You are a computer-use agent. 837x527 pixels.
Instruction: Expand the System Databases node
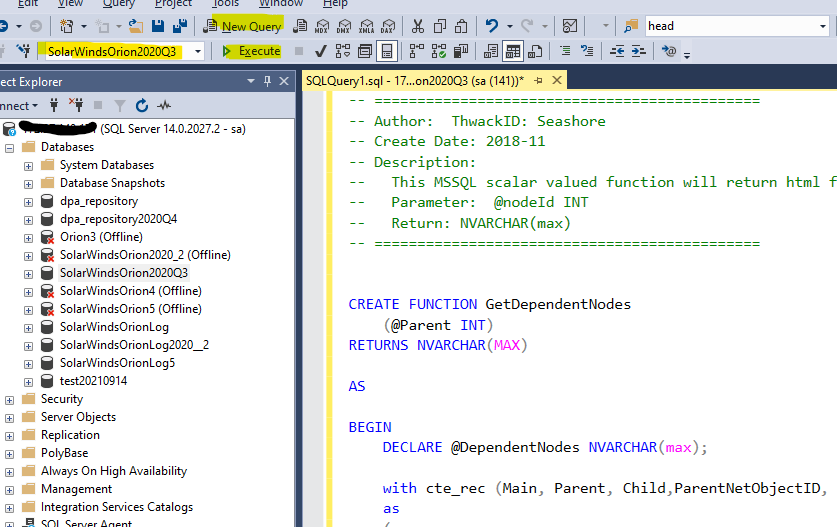click(x=28, y=166)
